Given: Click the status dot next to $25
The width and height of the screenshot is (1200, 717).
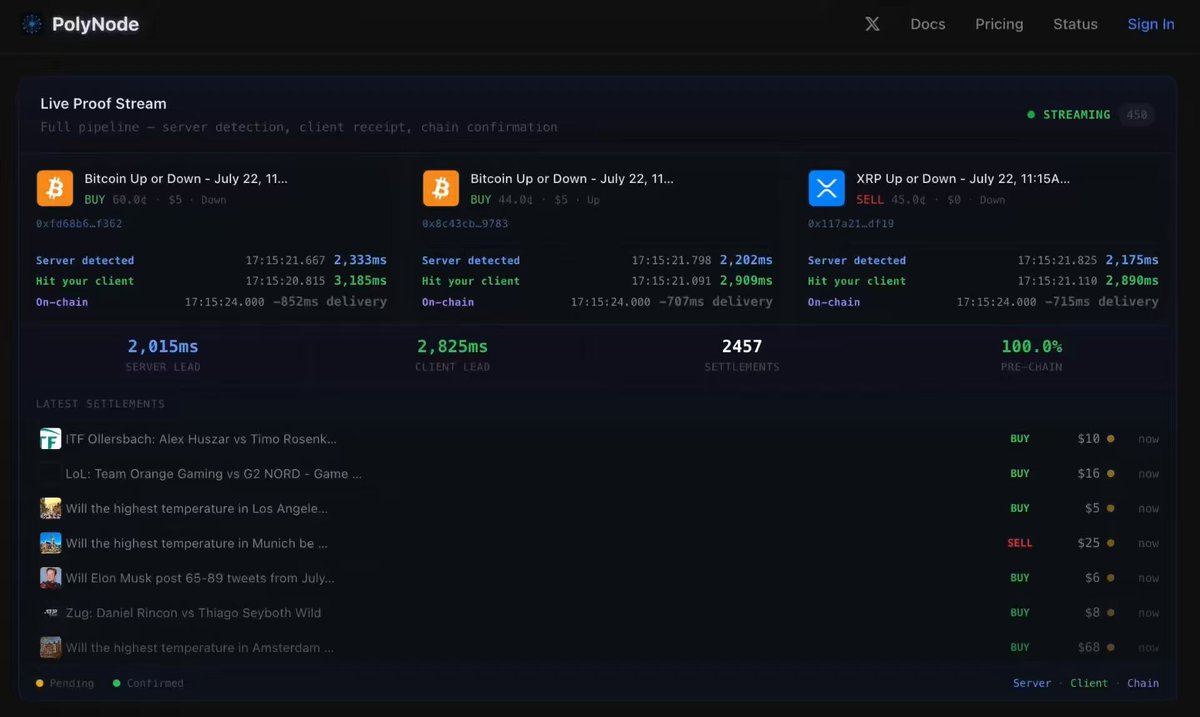Looking at the screenshot, I should [x=1110, y=543].
